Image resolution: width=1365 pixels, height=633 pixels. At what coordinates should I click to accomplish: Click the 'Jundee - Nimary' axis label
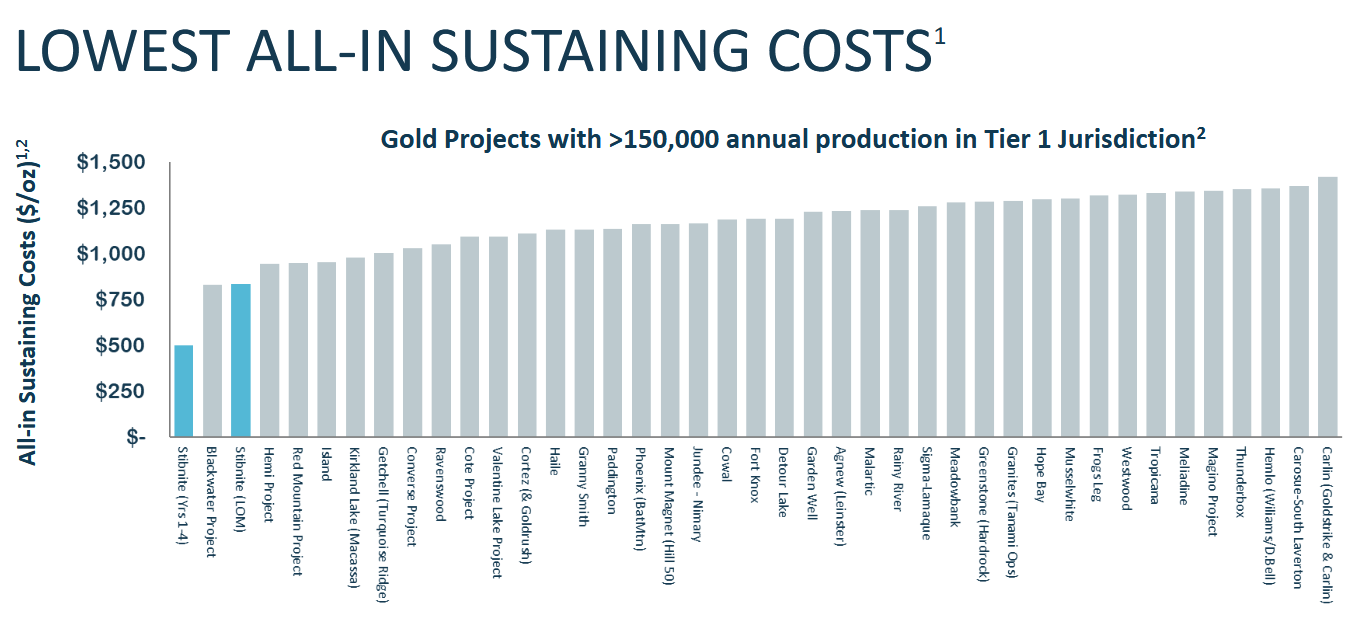697,494
